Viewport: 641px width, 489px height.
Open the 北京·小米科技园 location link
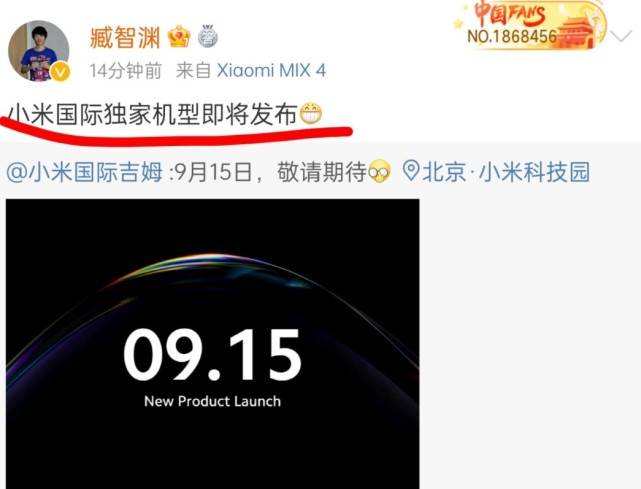pos(506,172)
